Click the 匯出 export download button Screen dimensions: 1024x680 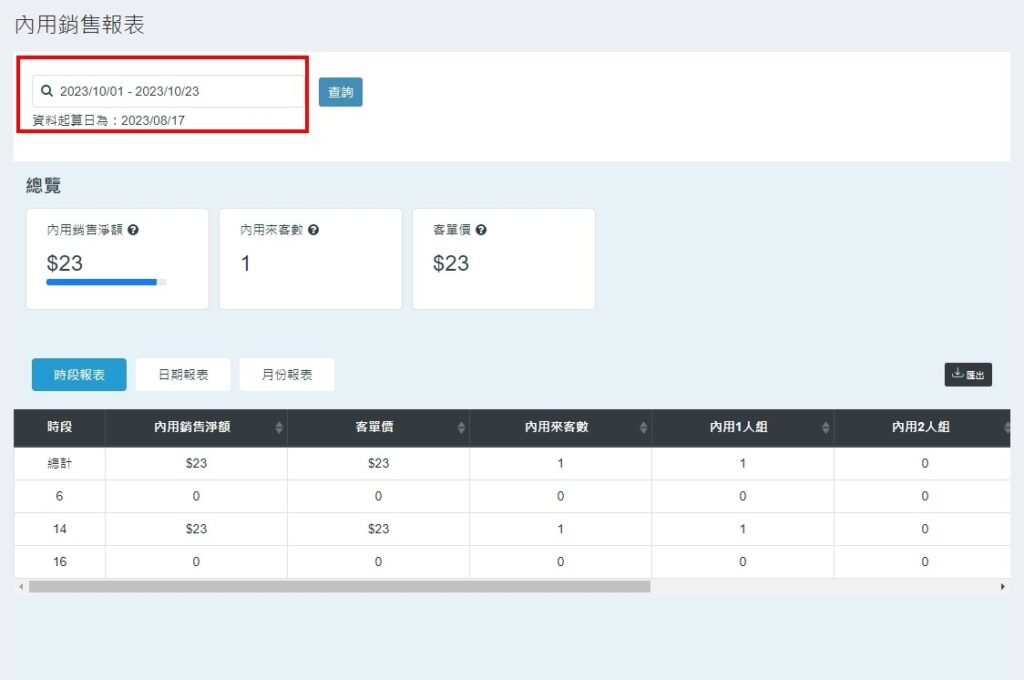point(967,375)
